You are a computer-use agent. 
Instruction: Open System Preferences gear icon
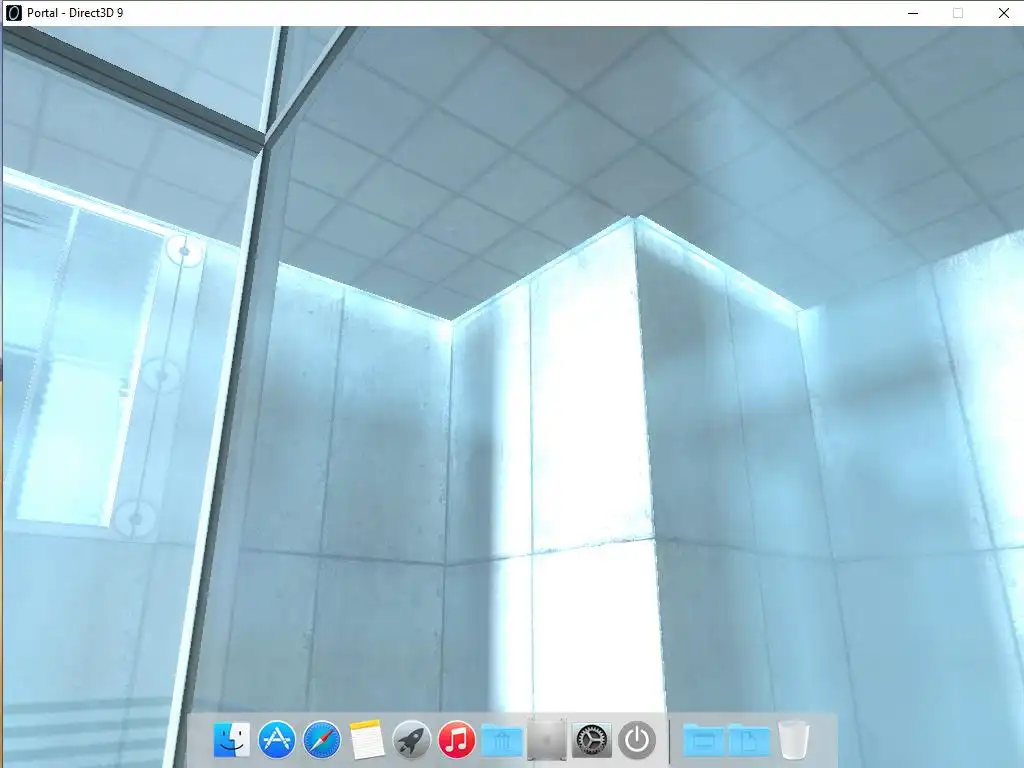click(592, 741)
